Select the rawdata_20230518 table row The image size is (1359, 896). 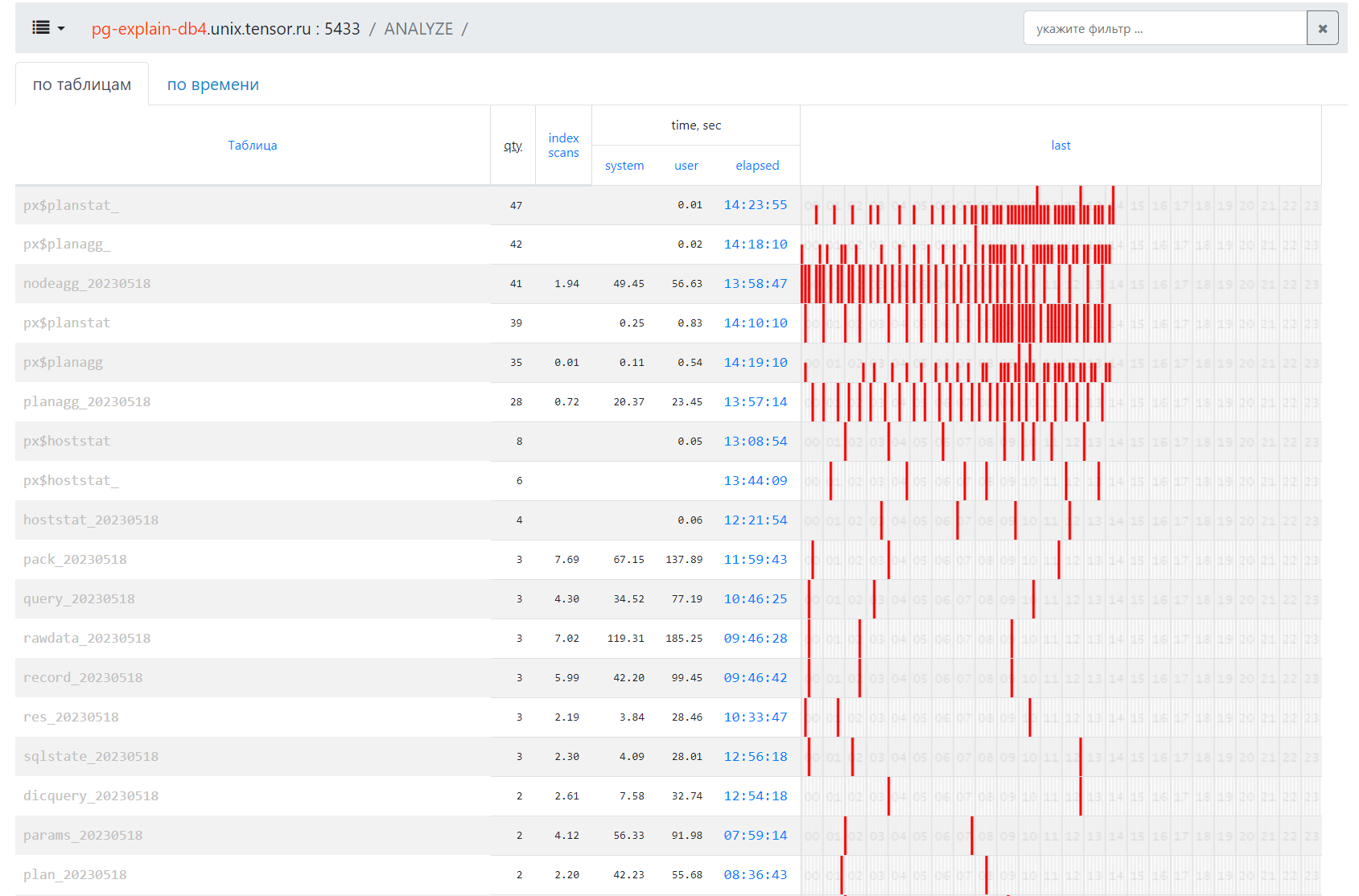[87, 639]
